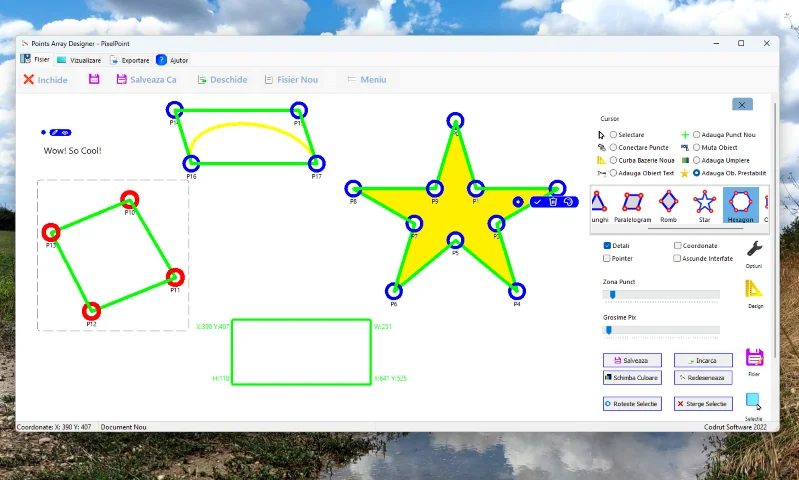799x480 pixels.
Task: Click the Design ruler triangle icon
Action: point(755,290)
